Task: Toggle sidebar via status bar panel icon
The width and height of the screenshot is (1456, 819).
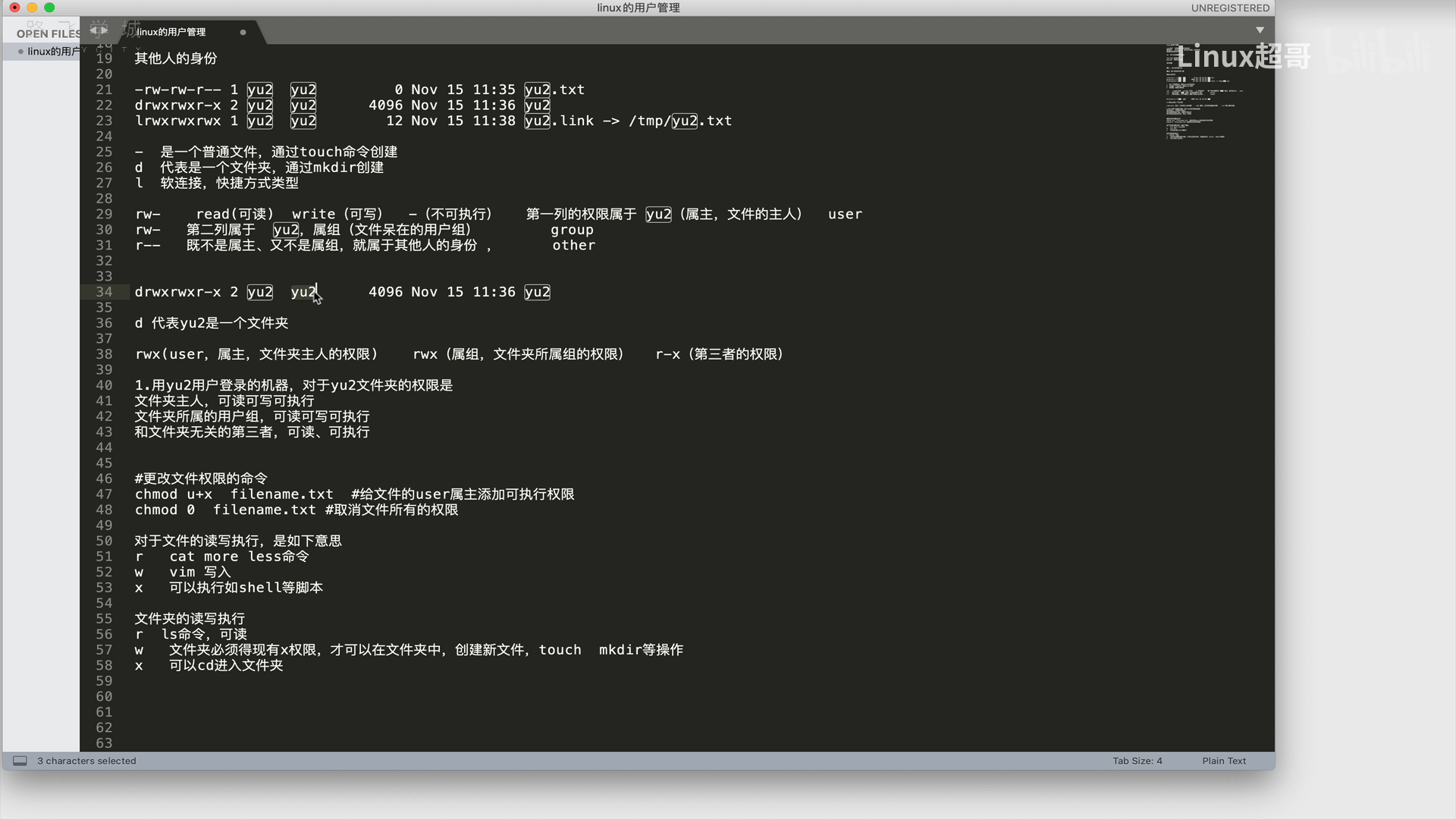Action: point(20,761)
